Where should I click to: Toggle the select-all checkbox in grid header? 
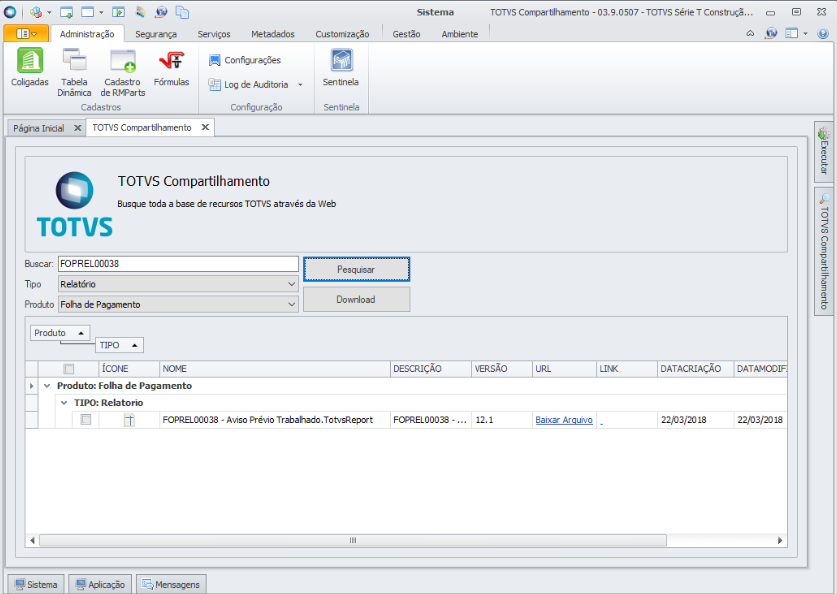click(x=69, y=369)
